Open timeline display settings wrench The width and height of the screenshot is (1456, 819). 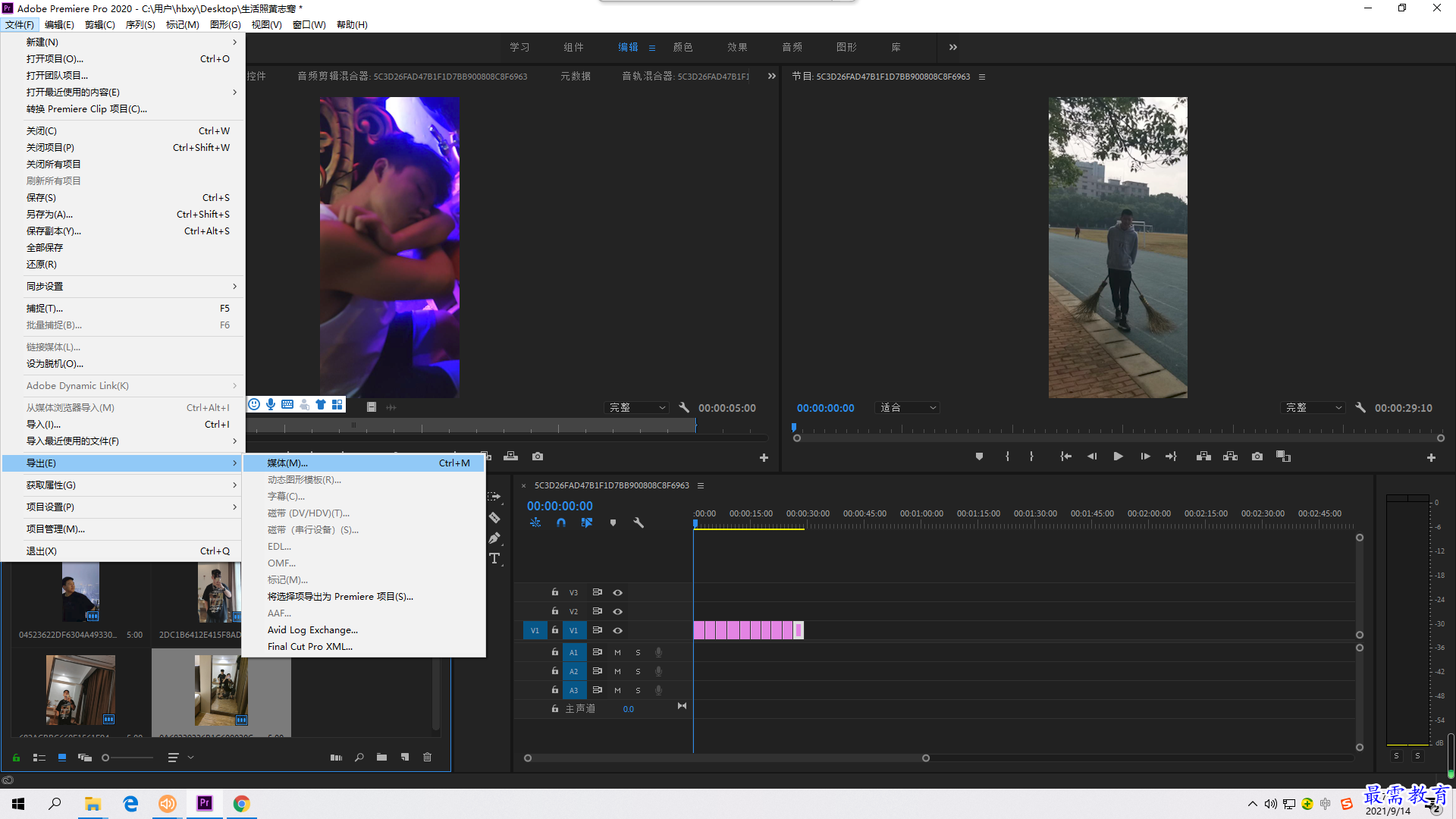tap(639, 522)
